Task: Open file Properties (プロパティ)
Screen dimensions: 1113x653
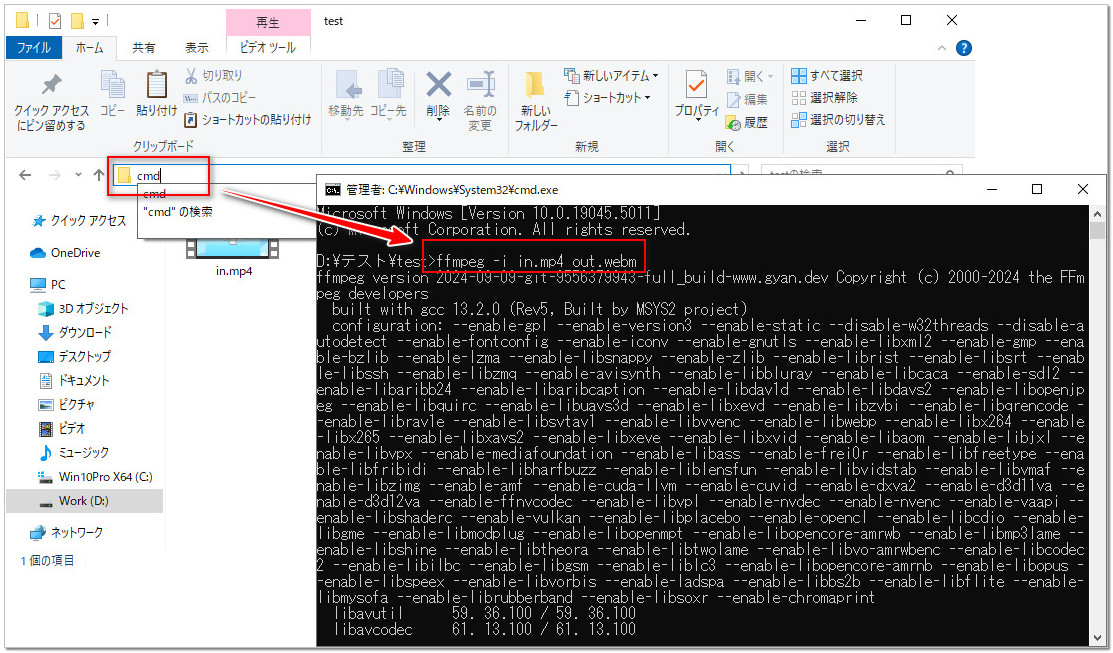Action: (696, 94)
